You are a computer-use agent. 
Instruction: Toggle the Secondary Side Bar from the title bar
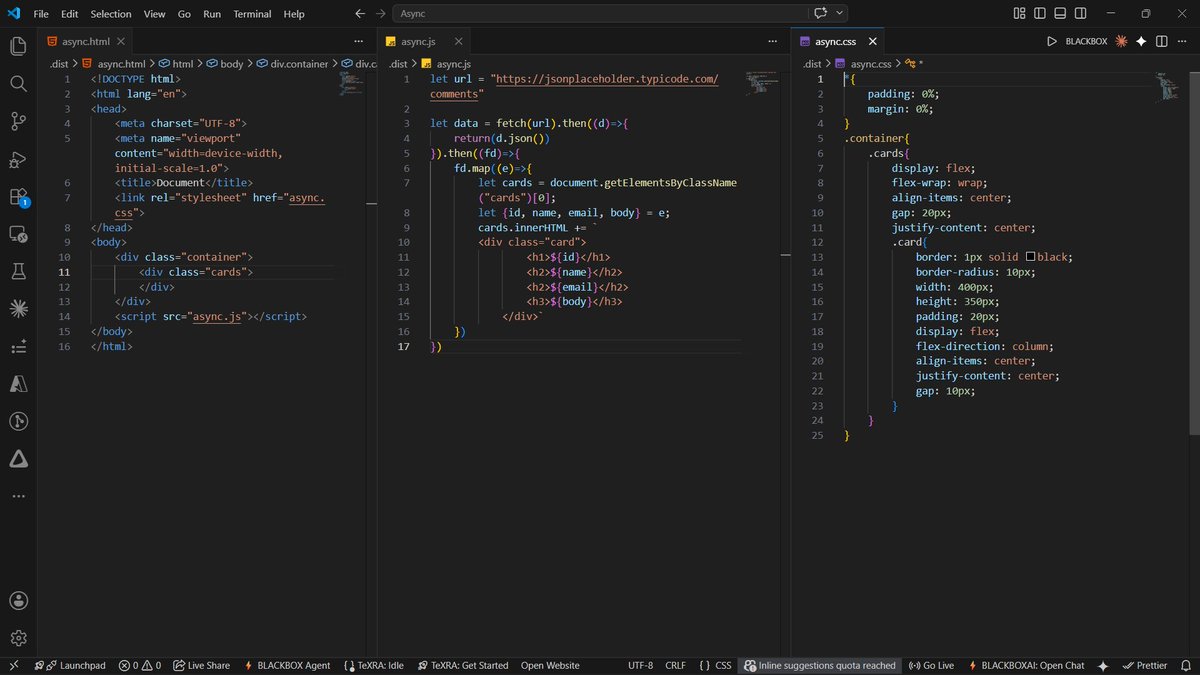point(1082,14)
